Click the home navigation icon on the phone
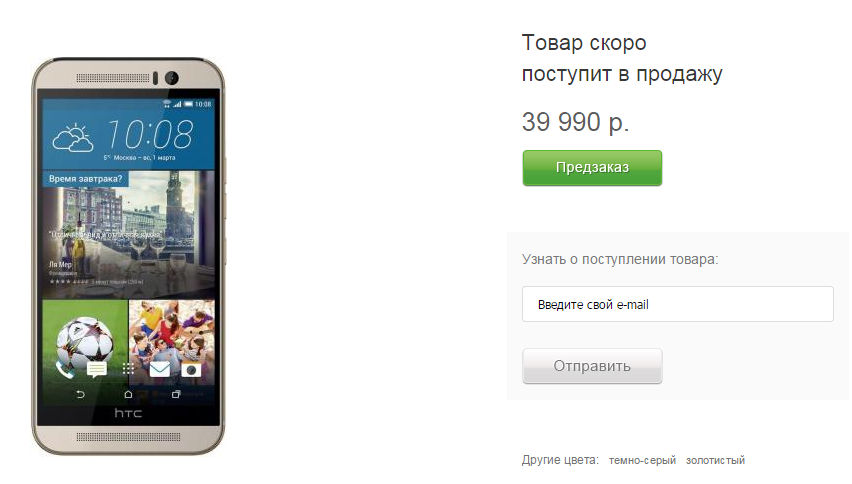The height and width of the screenshot is (484, 852). [128, 394]
